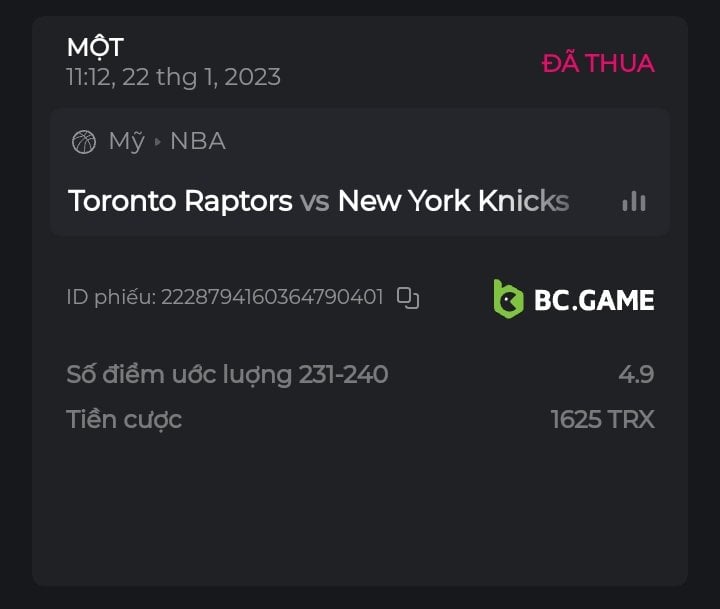The height and width of the screenshot is (609, 720).
Task: Click the breadcrumb arrow between Mỹ and NBA
Action: [x=157, y=142]
